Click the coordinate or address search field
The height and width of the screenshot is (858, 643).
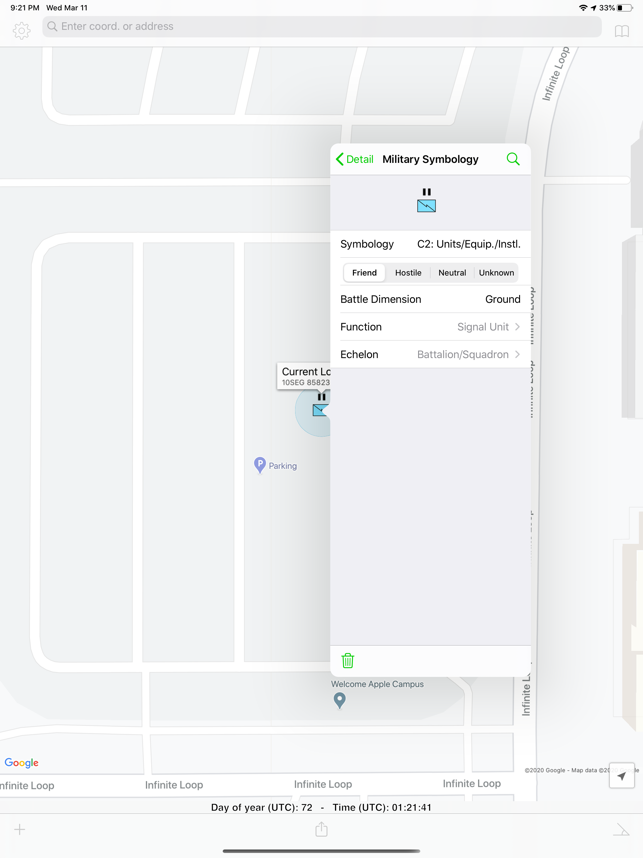point(322,27)
